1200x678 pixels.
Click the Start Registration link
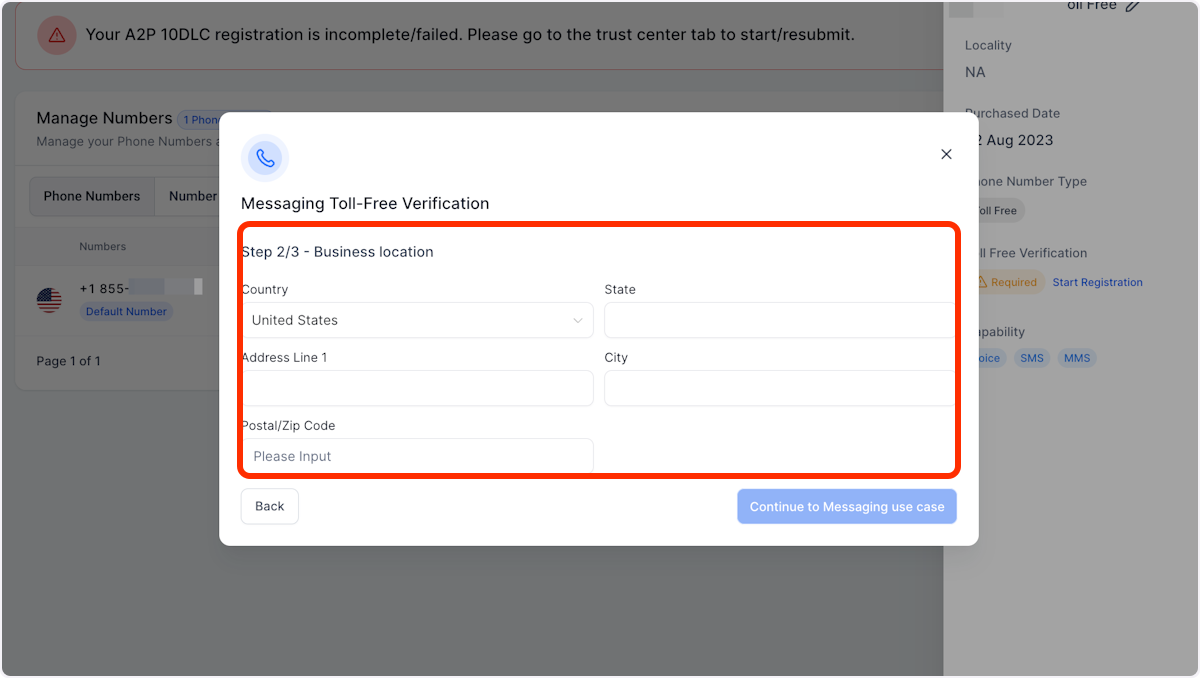pyautogui.click(x=1097, y=282)
